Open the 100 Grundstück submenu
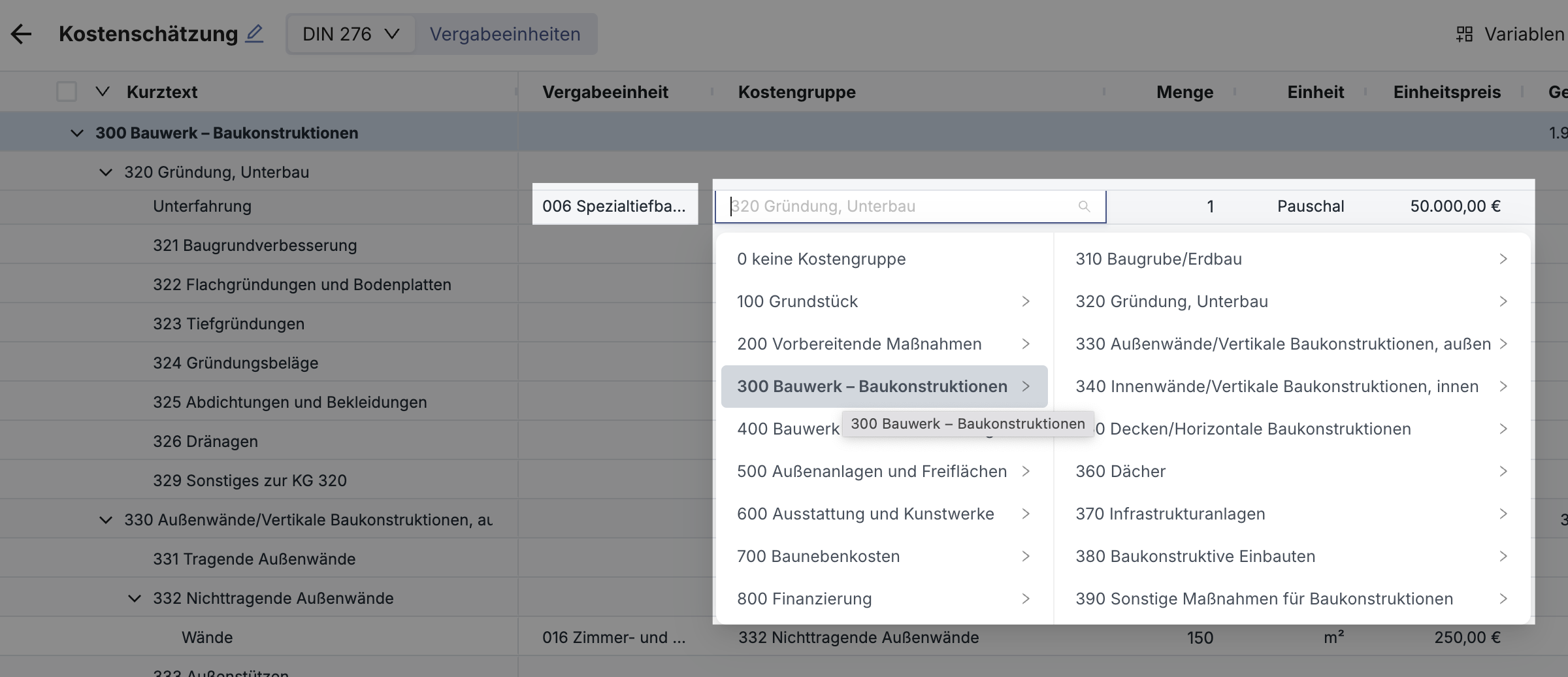 tap(883, 302)
